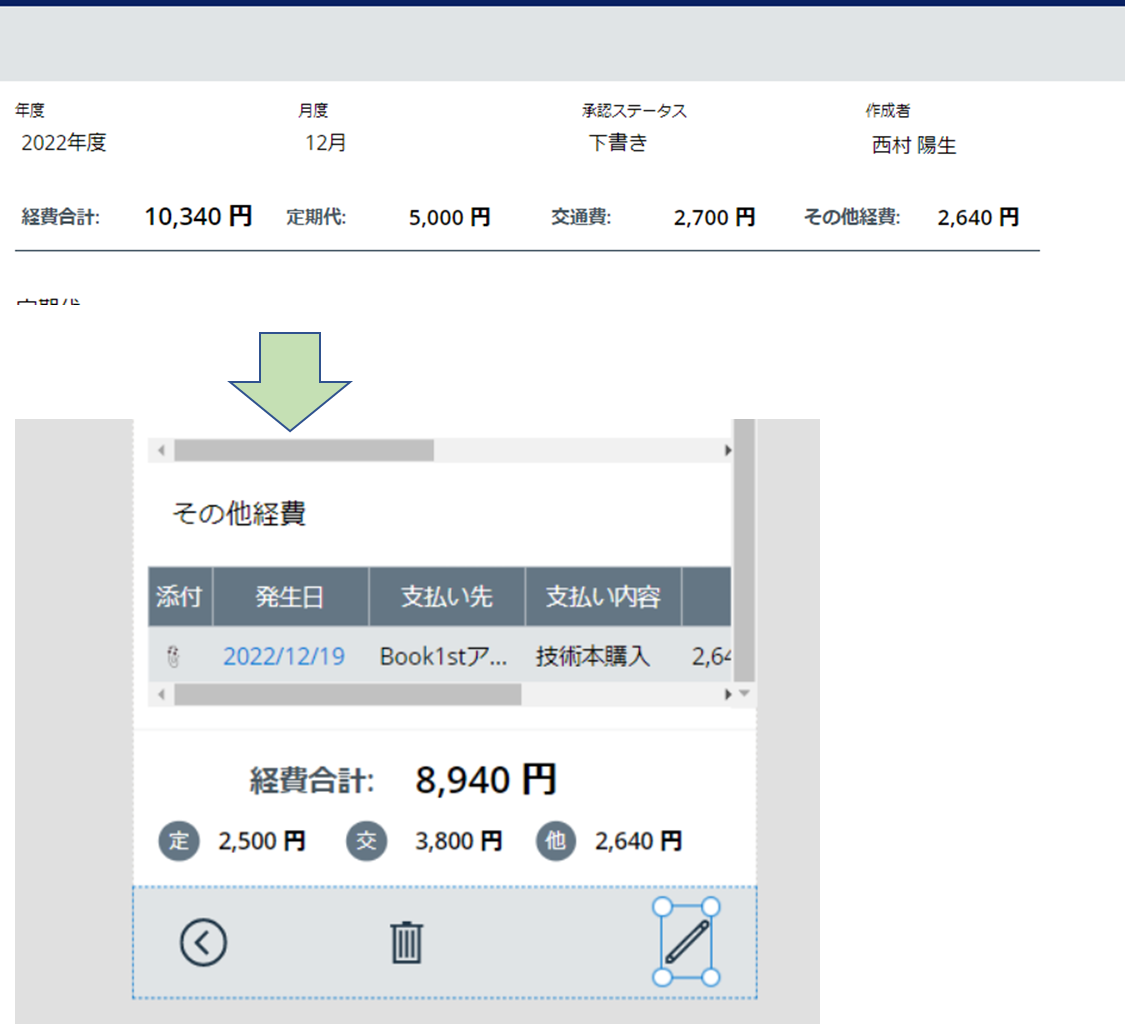Click the 5,000 円 commuter pass value
This screenshot has width=1125, height=1024.
(x=450, y=217)
